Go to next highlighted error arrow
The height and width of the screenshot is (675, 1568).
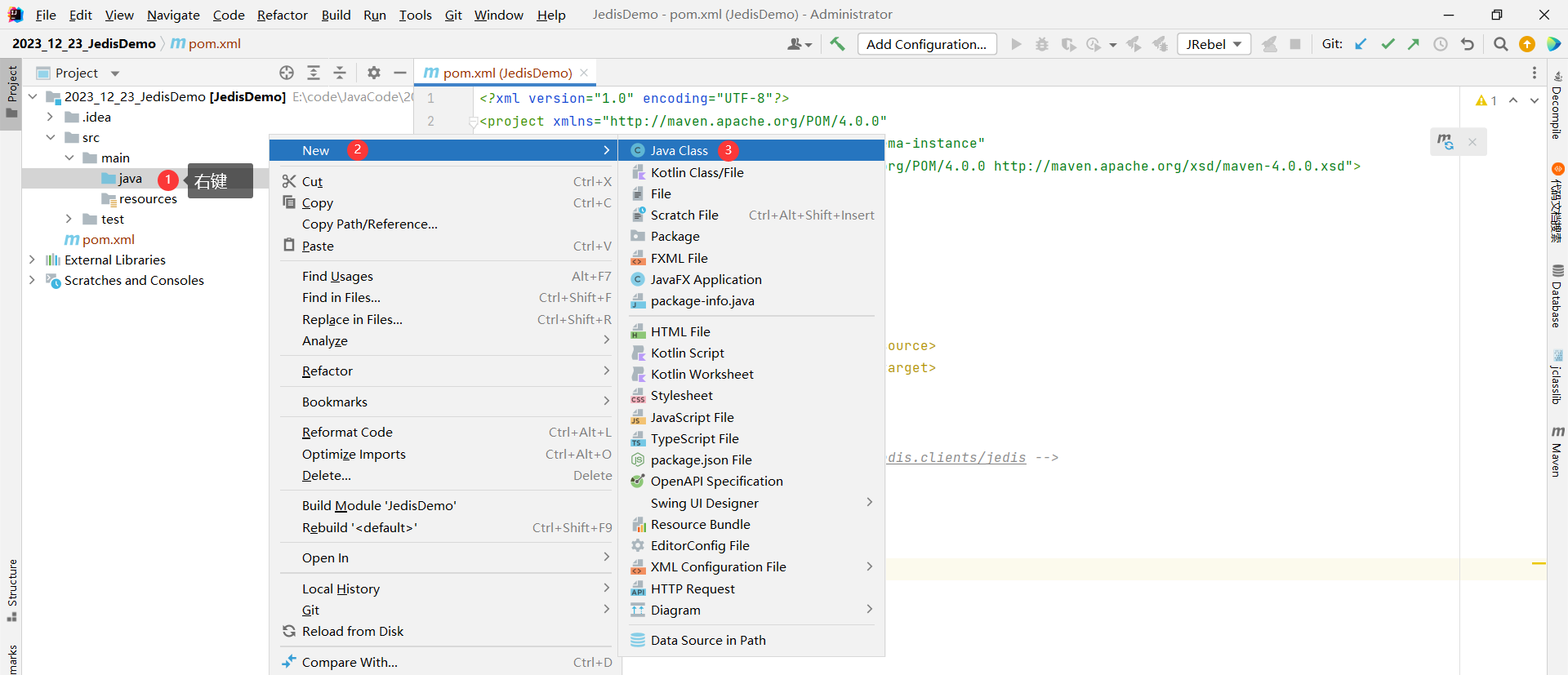click(x=1535, y=100)
